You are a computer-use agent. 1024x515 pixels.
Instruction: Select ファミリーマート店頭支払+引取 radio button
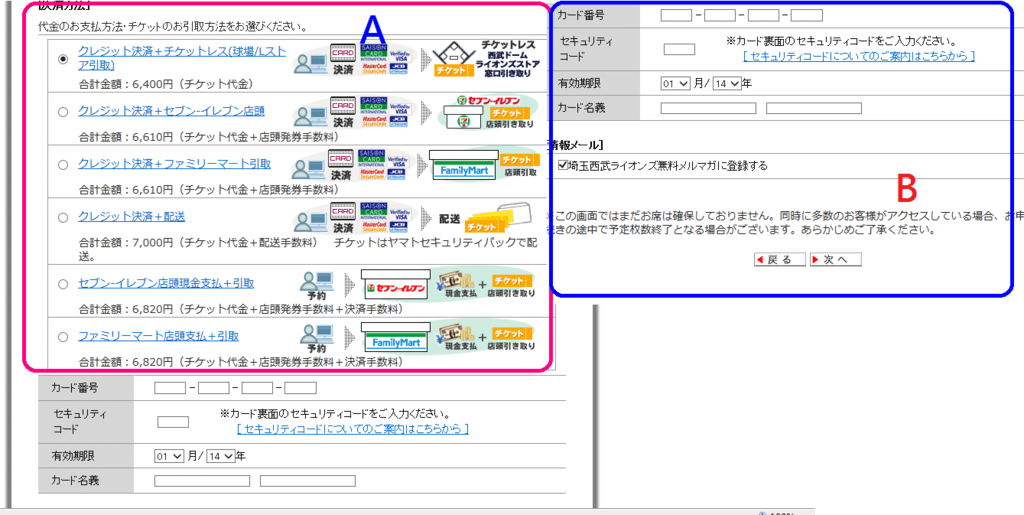(x=63, y=337)
